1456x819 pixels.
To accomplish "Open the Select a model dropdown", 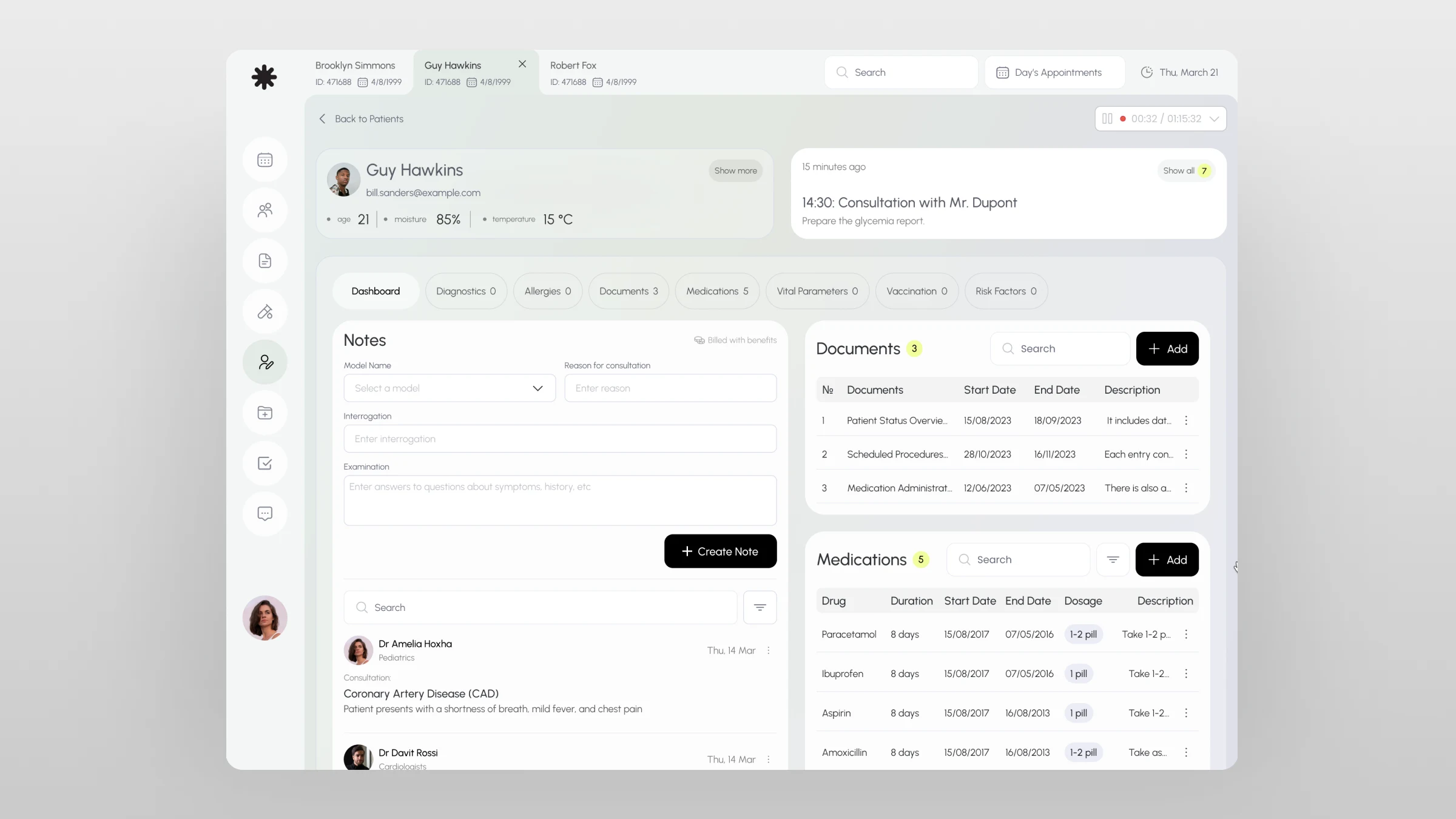I will pos(449,388).
